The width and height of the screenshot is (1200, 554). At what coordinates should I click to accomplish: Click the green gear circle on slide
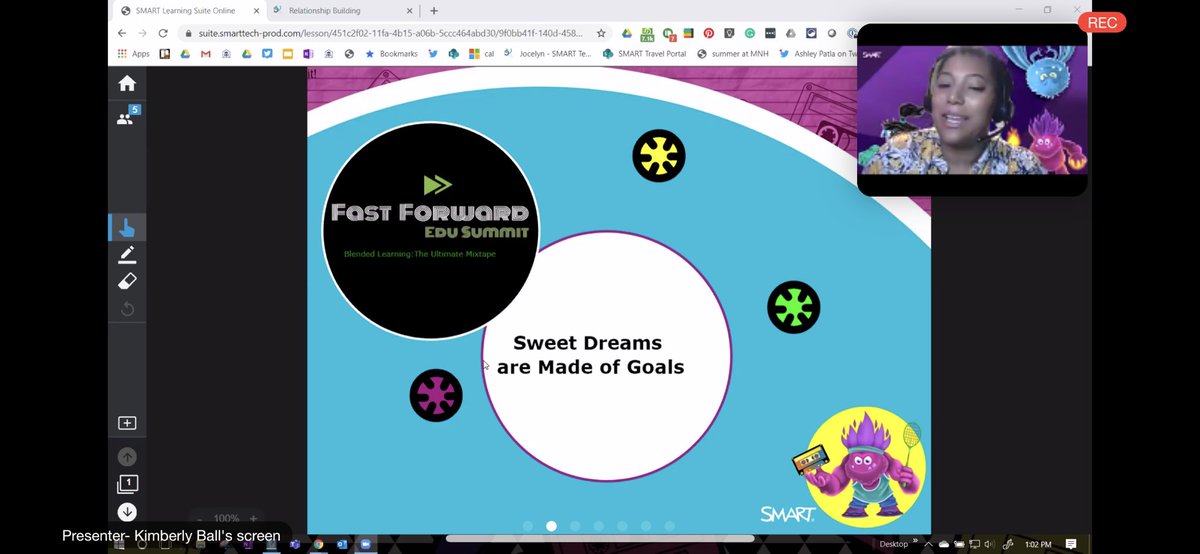[794, 307]
